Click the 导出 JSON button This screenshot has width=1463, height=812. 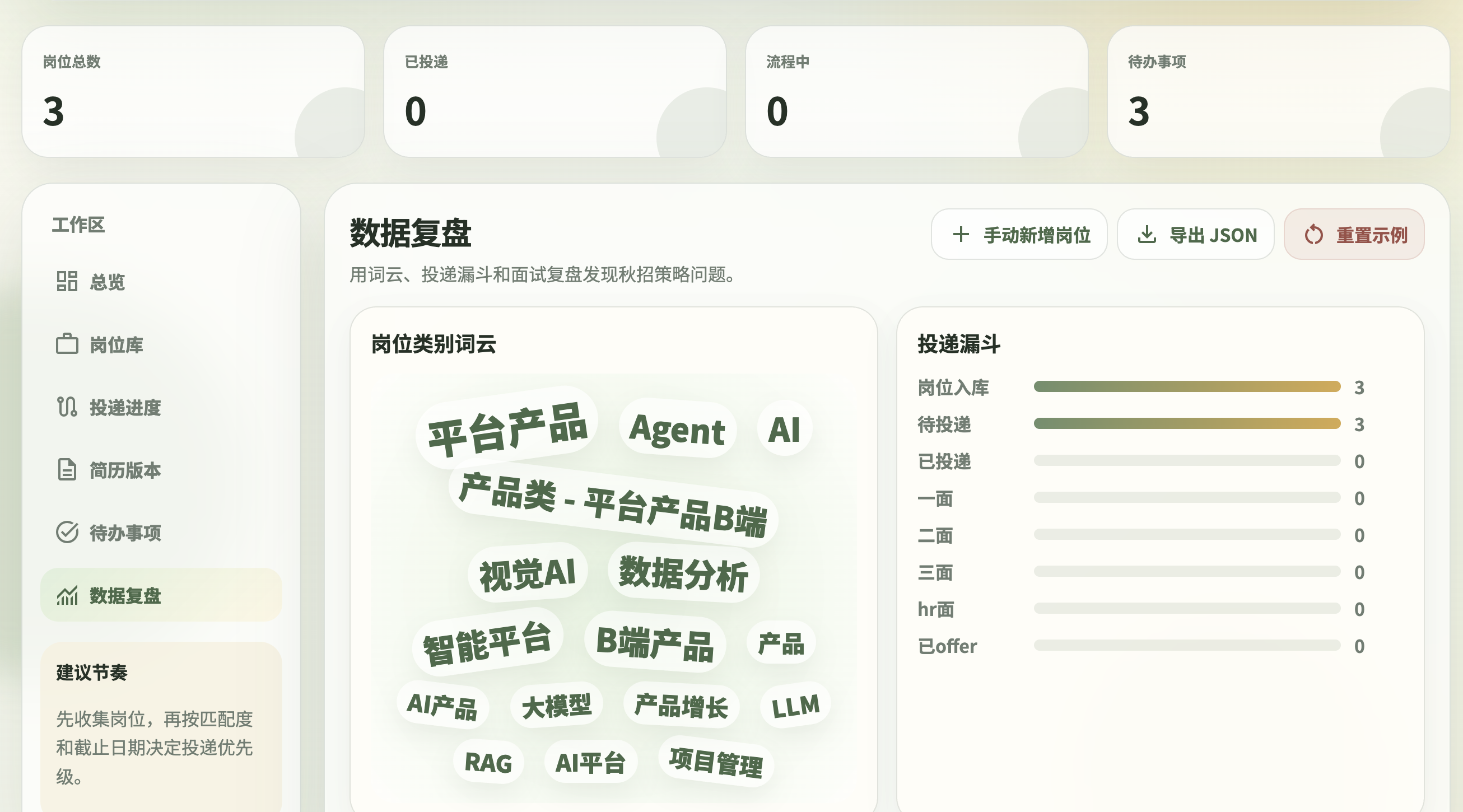(x=1195, y=234)
